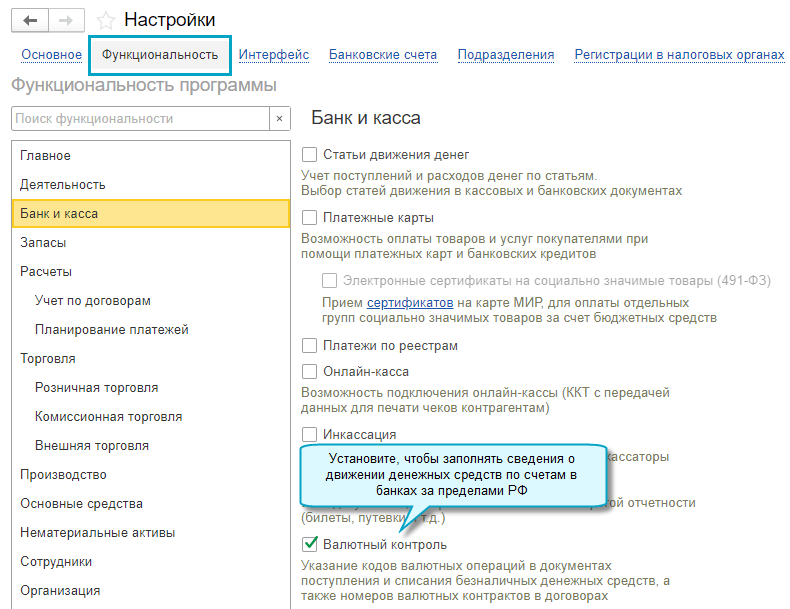
Task: Click the Платежные карты label
Action: click(x=378, y=218)
